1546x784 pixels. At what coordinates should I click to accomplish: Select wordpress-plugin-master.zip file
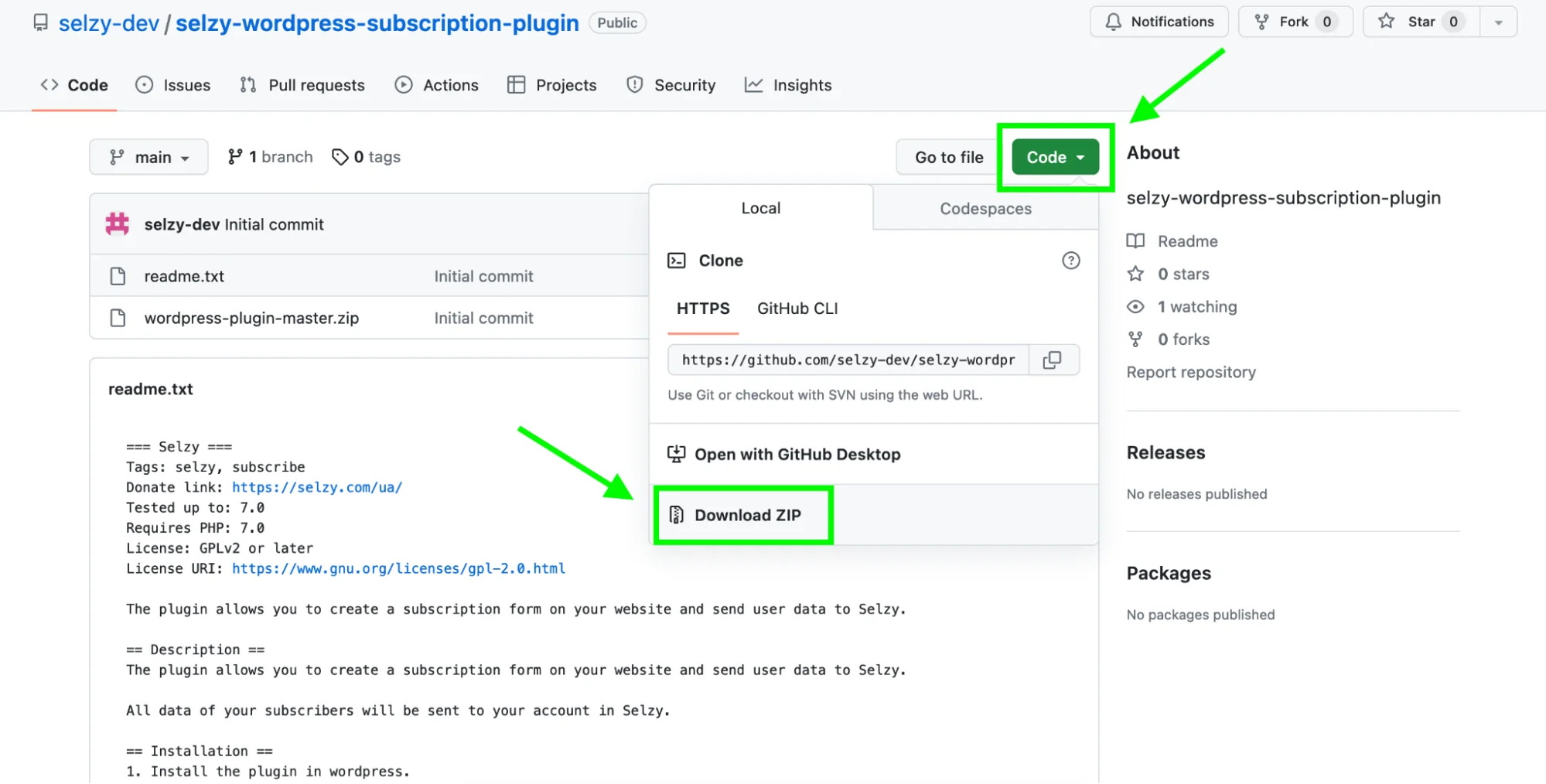(252, 318)
